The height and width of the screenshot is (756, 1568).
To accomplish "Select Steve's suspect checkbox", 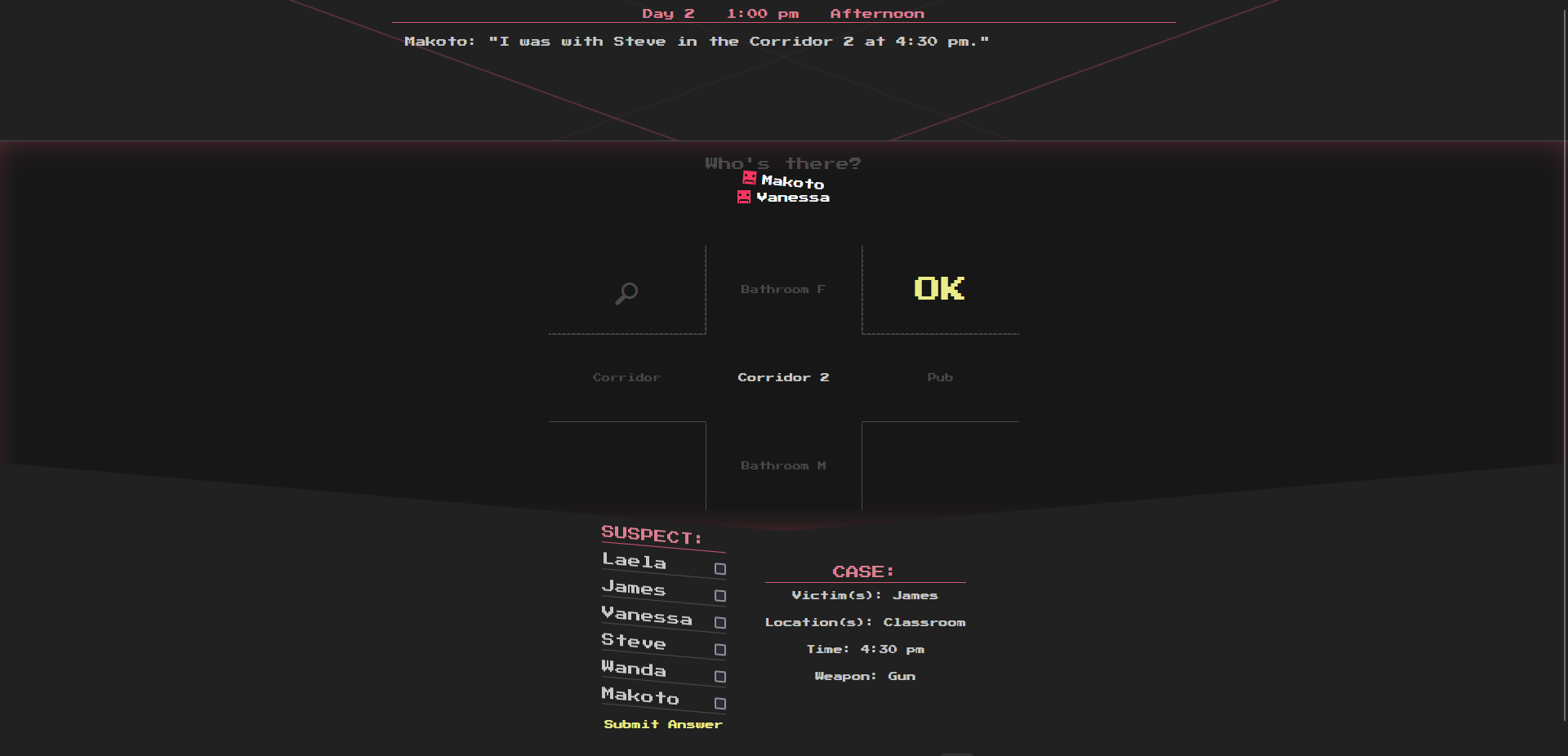I will 719,650.
